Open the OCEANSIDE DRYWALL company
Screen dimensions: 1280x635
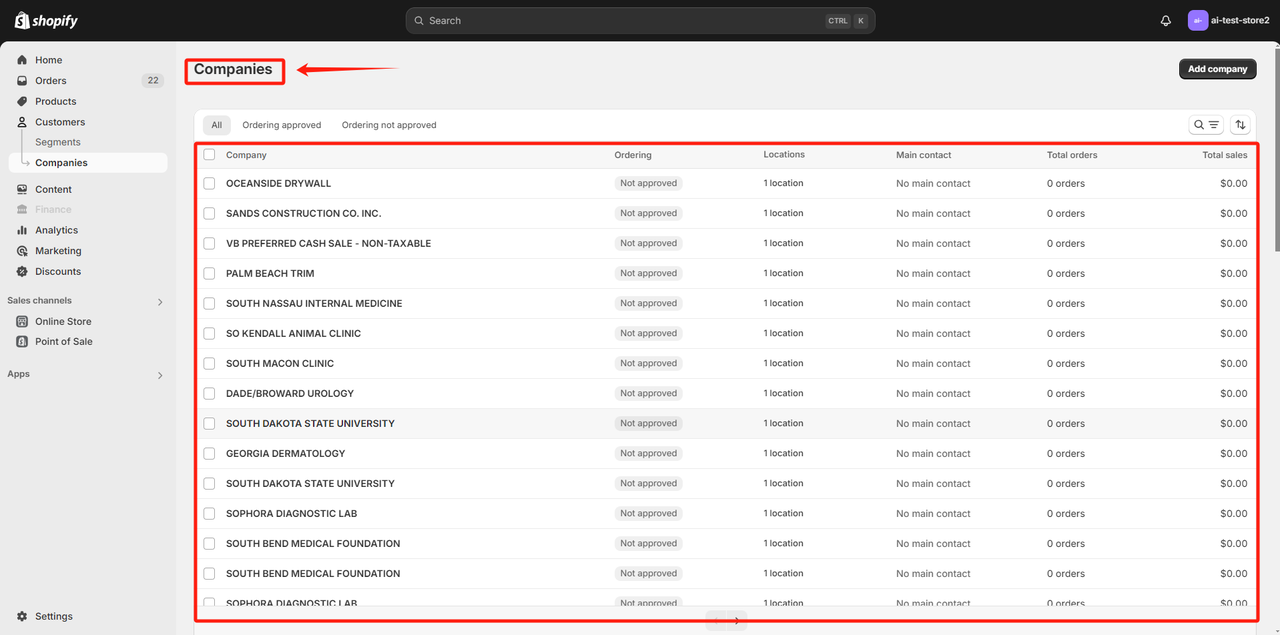tap(278, 183)
